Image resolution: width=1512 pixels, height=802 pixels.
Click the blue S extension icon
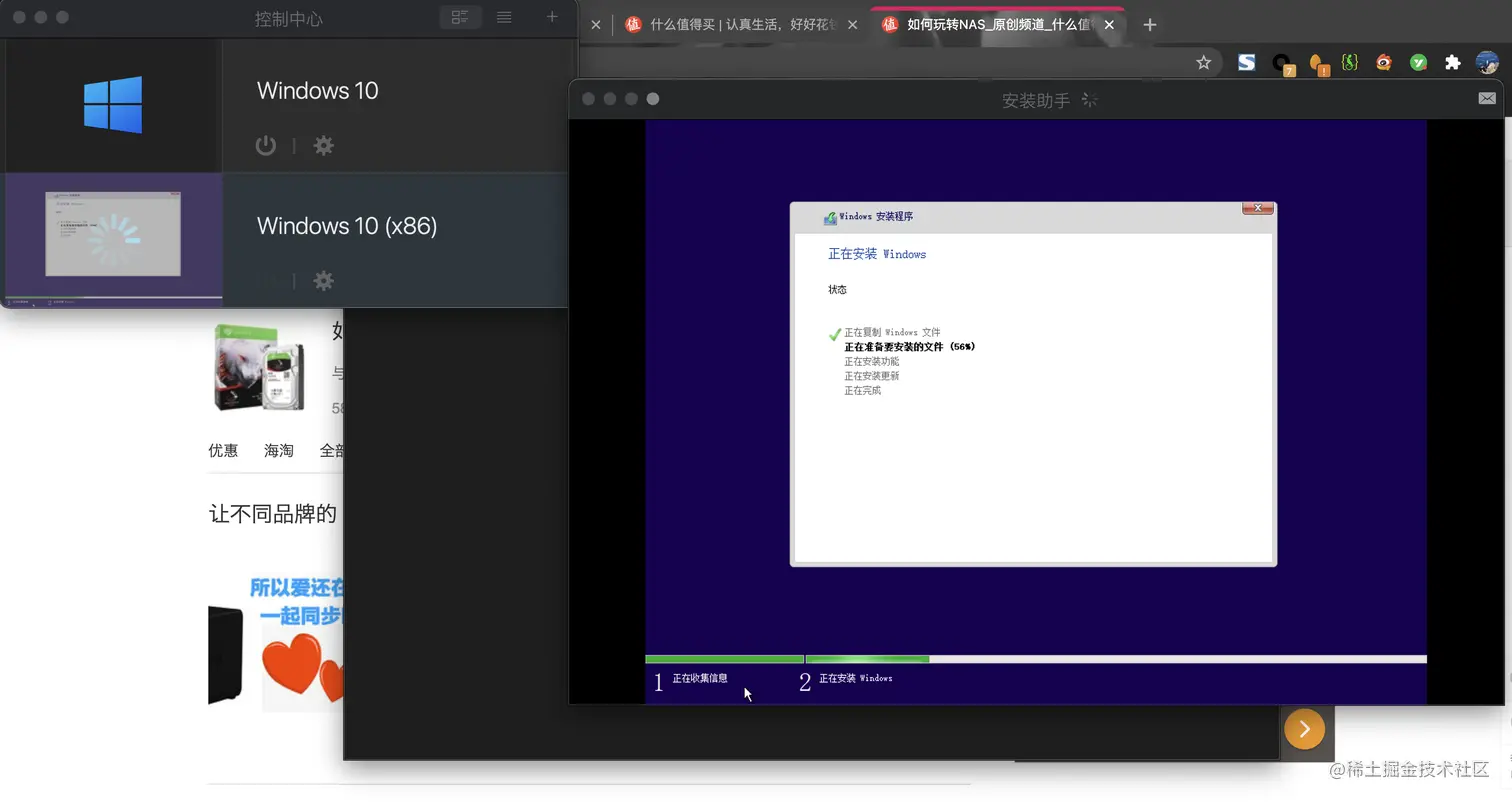pos(1246,62)
